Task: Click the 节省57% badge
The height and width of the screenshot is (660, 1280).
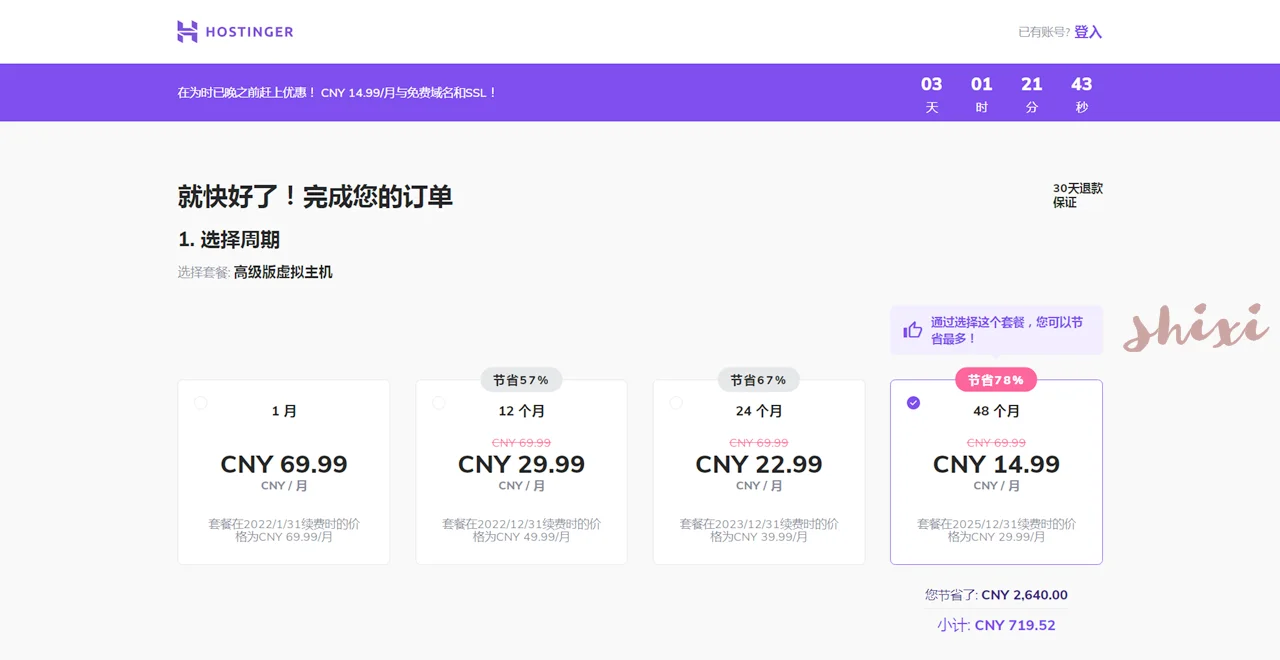Action: tap(521, 380)
